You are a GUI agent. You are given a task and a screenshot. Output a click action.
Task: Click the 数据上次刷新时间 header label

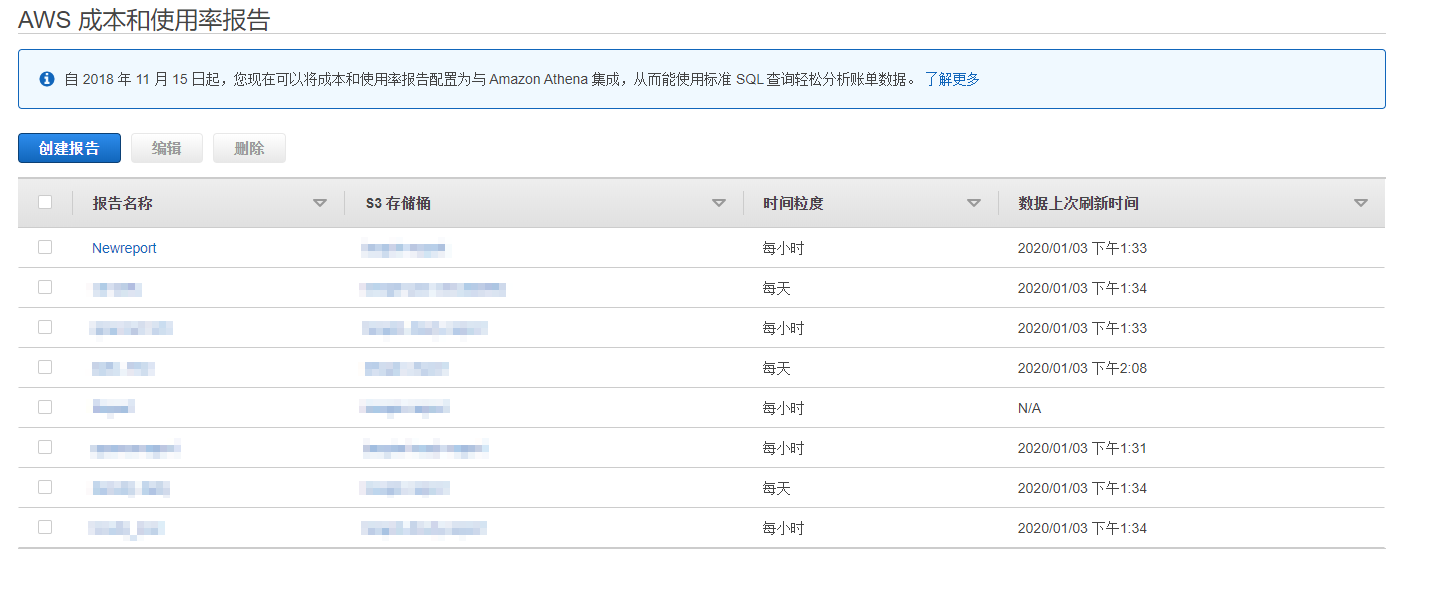[x=1078, y=203]
